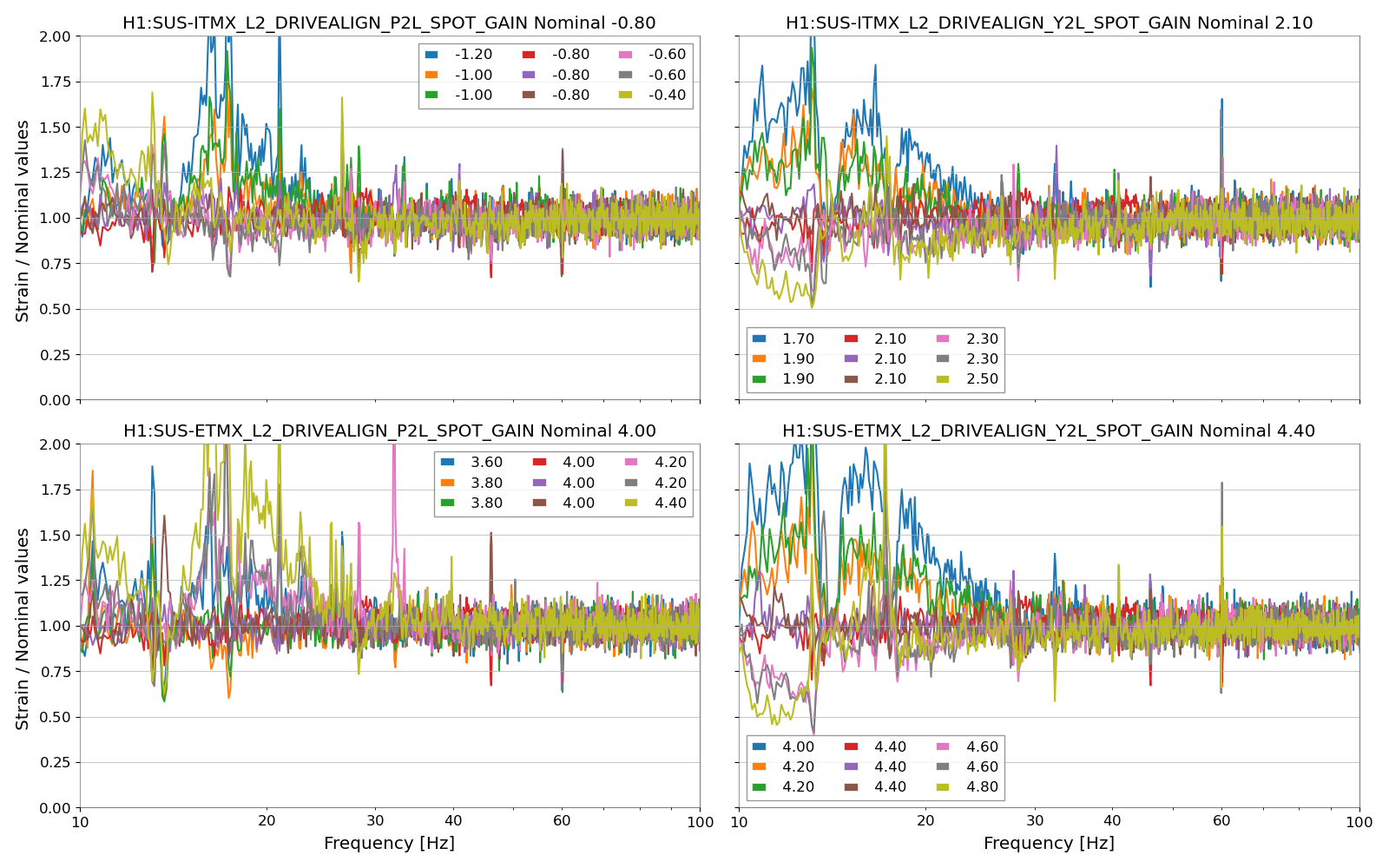Click Frequency [Hz] axis label under ETMX P2L plot
1389x868 pixels.
pos(389,843)
